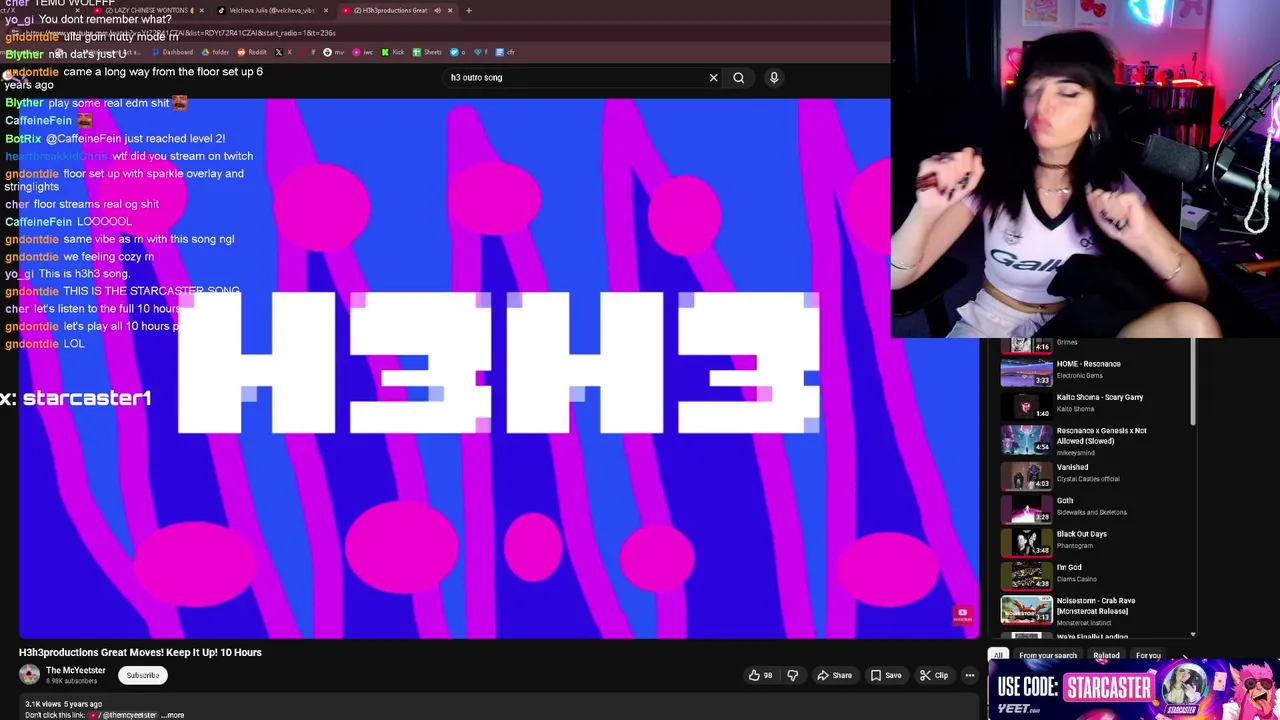Image resolution: width=1280 pixels, height=720 pixels.
Task: Click the playlist panel scrollbar thumb
Action: (x=1193, y=384)
